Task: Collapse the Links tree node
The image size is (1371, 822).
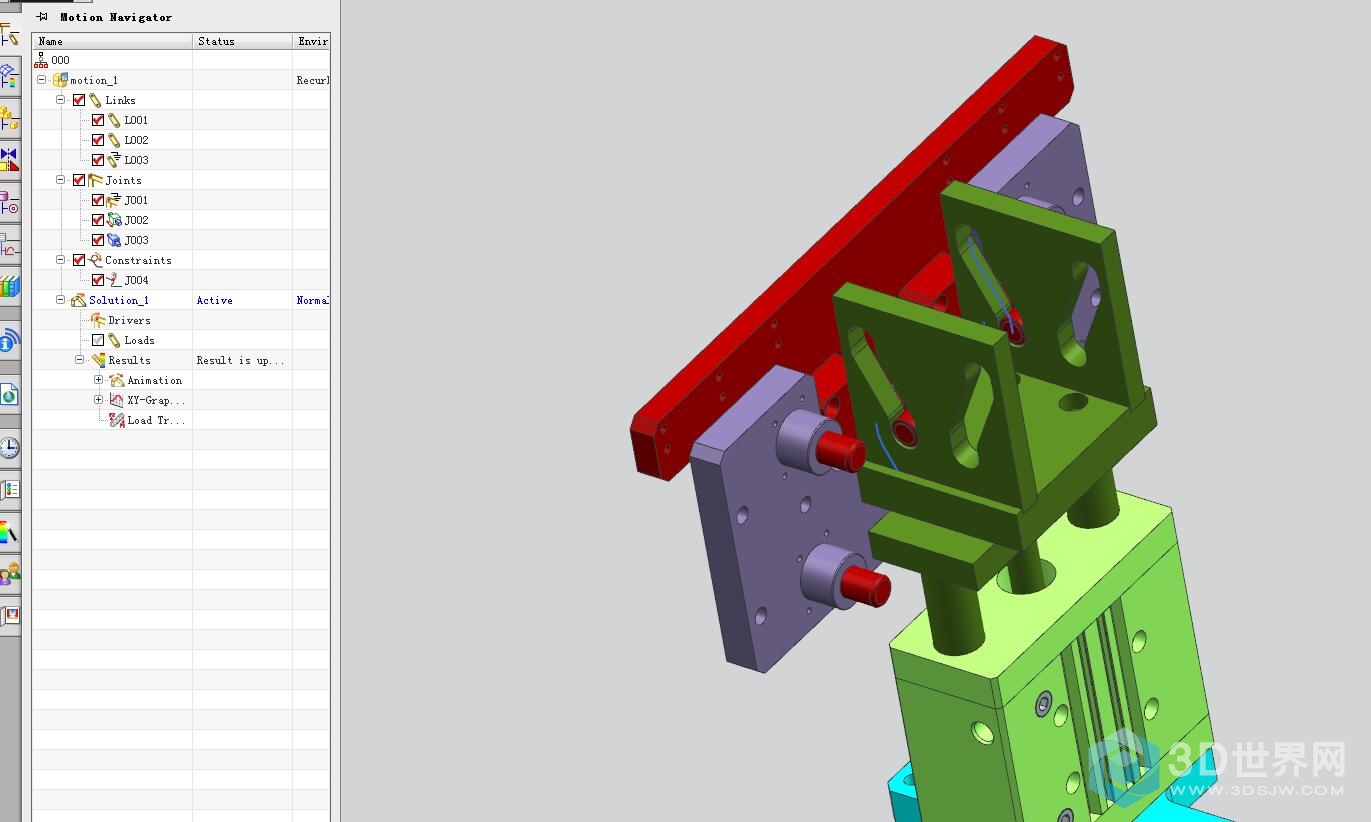Action: [61, 100]
